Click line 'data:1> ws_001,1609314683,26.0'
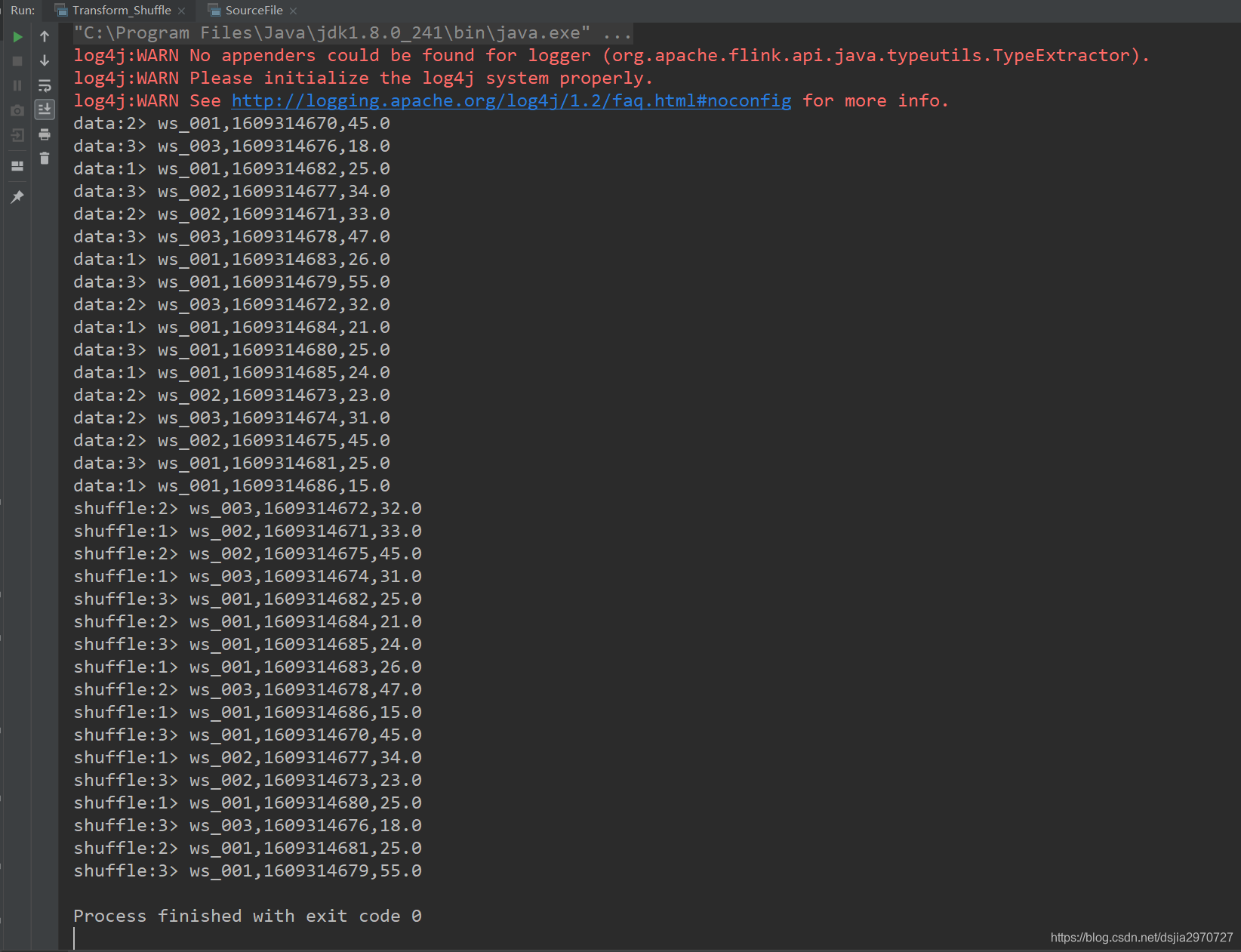This screenshot has width=1241, height=952. click(232, 259)
